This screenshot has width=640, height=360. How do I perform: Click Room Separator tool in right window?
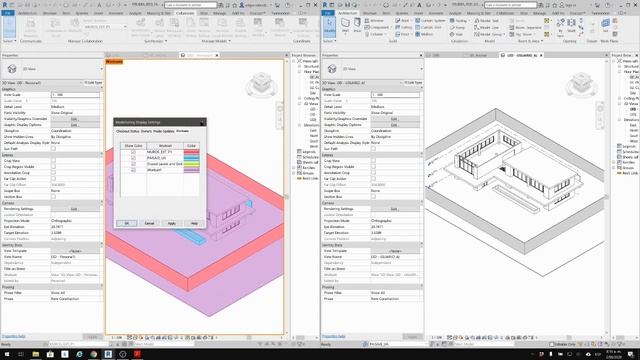[526, 28]
